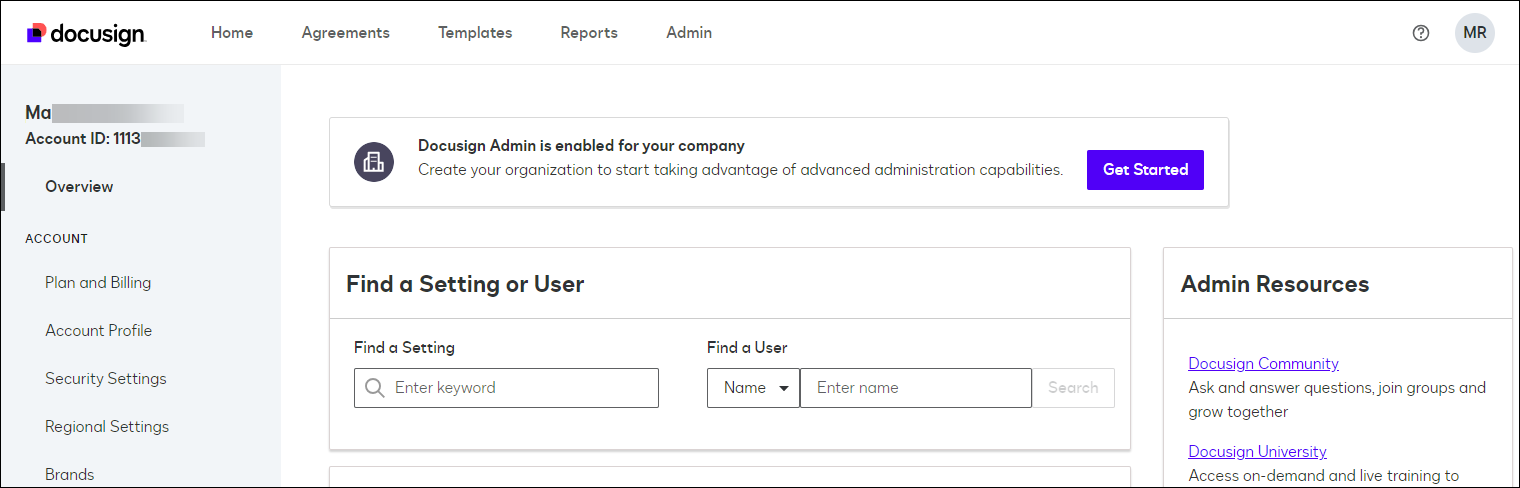The height and width of the screenshot is (488, 1520).
Task: Open the Reports menu
Action: point(589,33)
